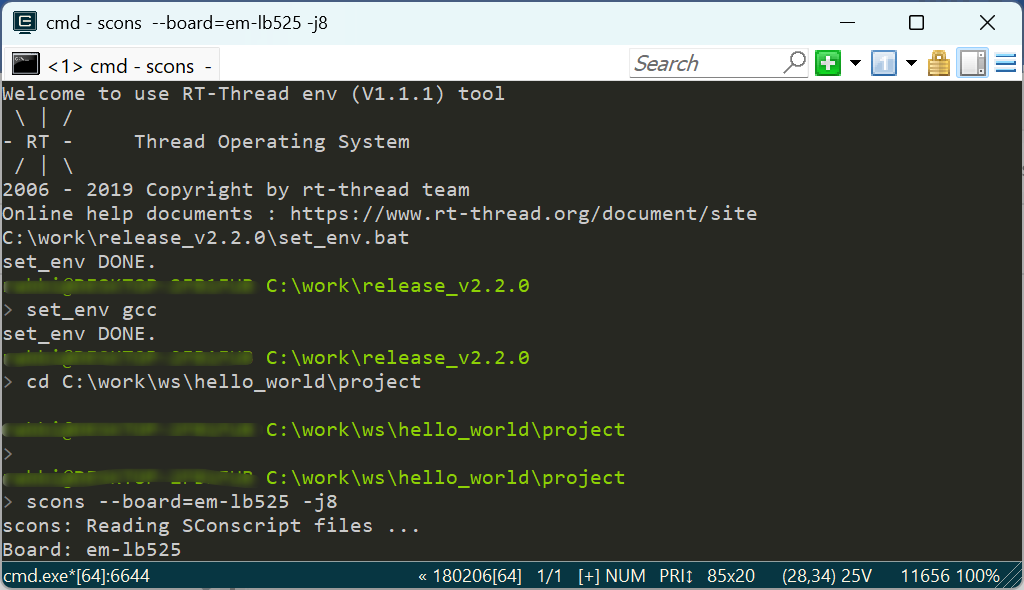The width and height of the screenshot is (1024, 590).
Task: Open ConEmu settings via the hamburger icon
Action: click(x=1006, y=62)
